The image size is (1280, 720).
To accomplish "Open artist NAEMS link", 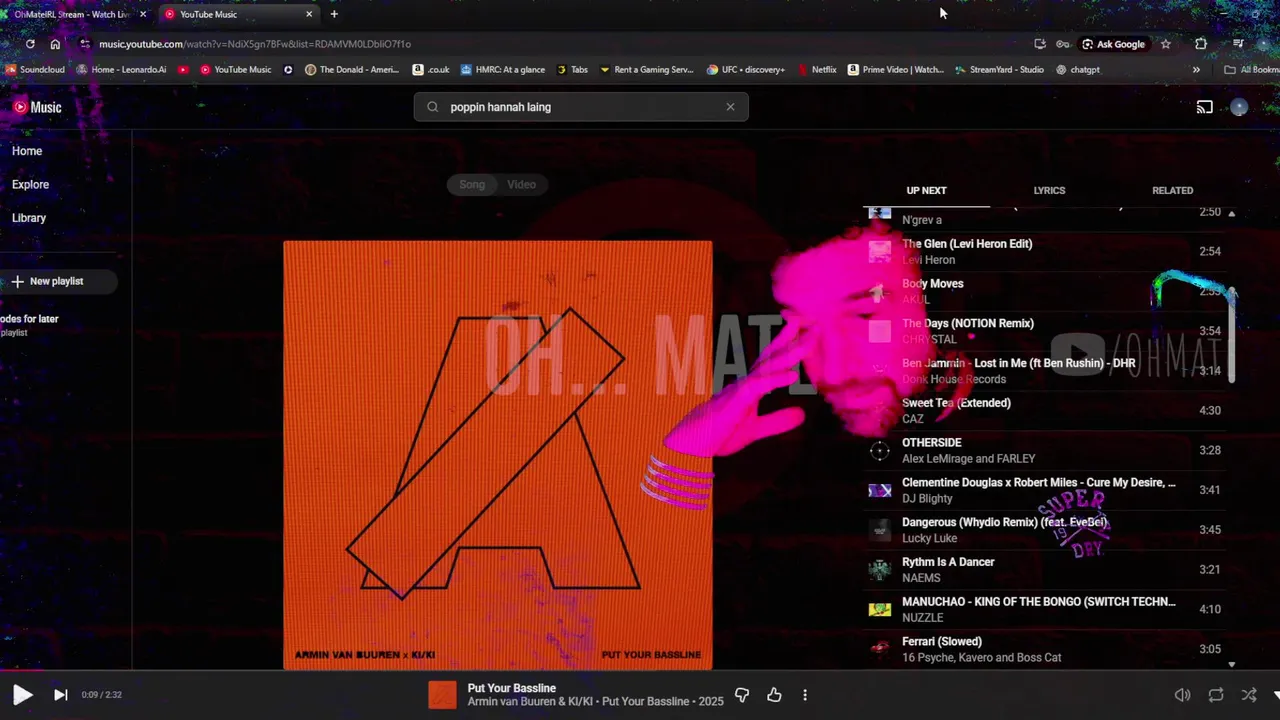I will [x=921, y=578].
